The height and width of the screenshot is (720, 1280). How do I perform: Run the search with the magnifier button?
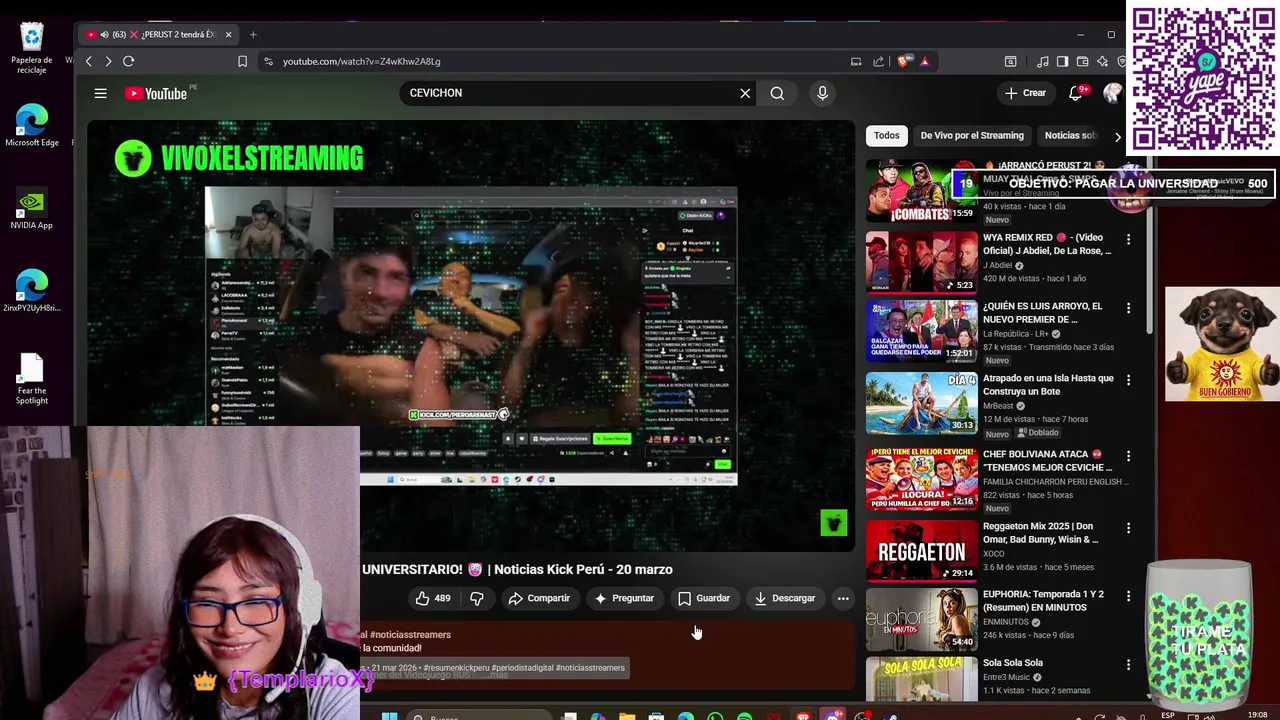tap(777, 93)
